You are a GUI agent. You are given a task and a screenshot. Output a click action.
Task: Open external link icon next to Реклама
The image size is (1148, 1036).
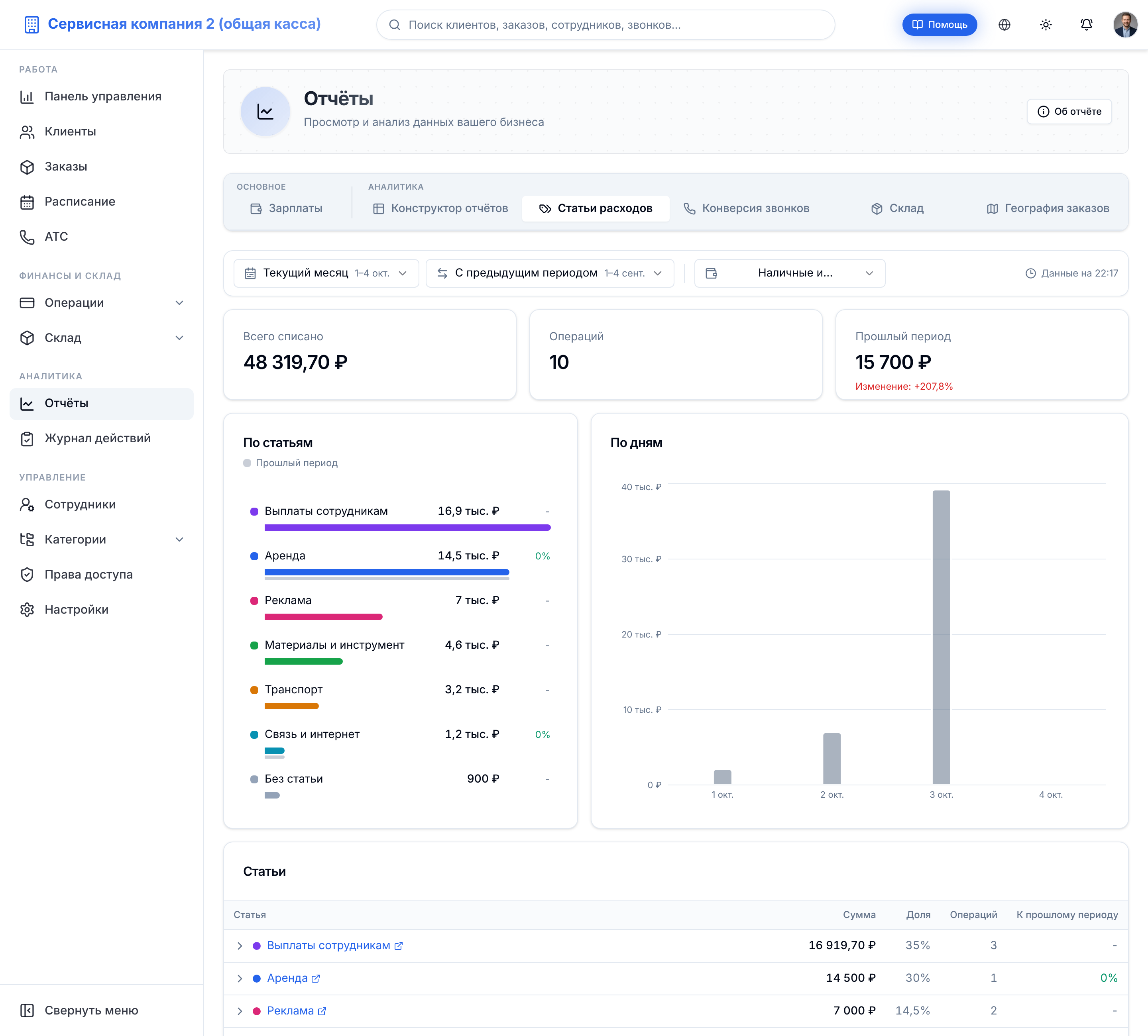[322, 1011]
